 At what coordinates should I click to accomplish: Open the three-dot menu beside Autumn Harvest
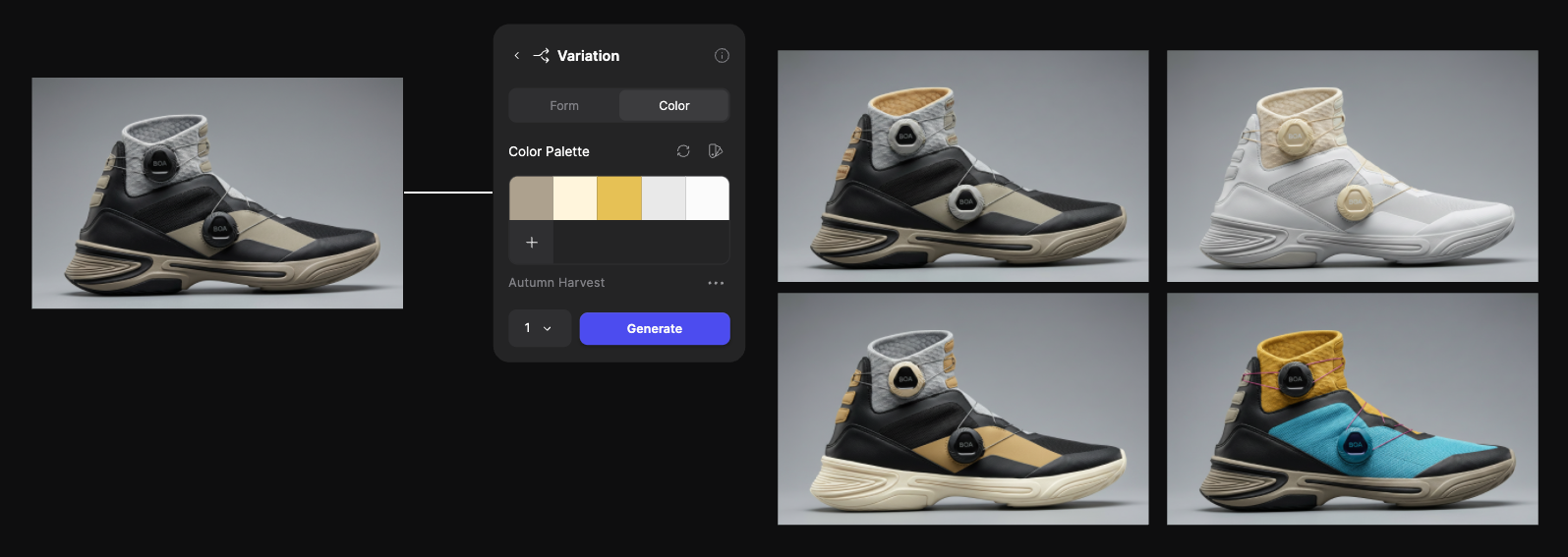point(716,283)
